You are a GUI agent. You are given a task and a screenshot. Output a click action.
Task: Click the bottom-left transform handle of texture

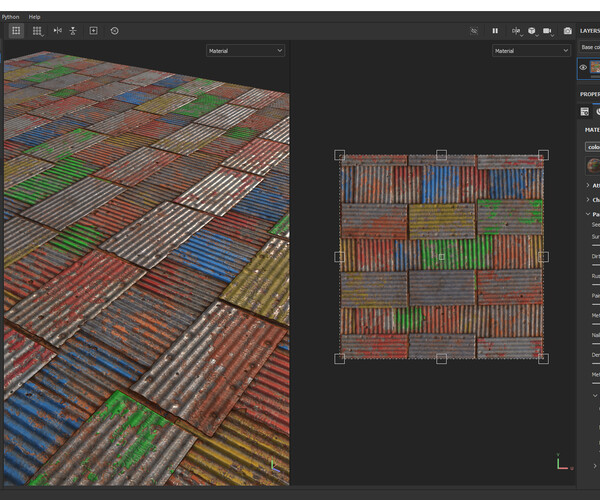[x=339, y=359]
